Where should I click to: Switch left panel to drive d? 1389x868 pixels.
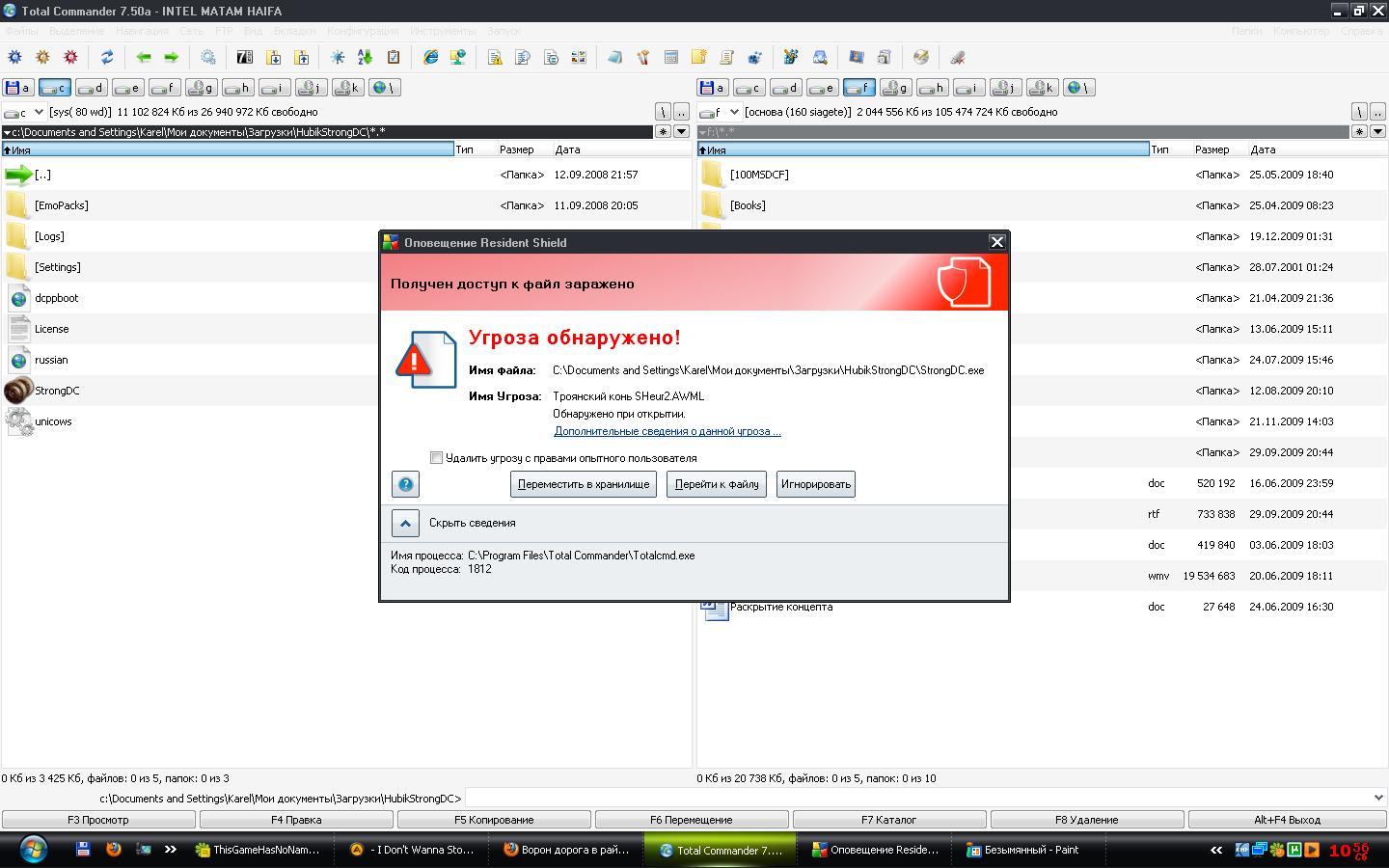click(x=92, y=88)
